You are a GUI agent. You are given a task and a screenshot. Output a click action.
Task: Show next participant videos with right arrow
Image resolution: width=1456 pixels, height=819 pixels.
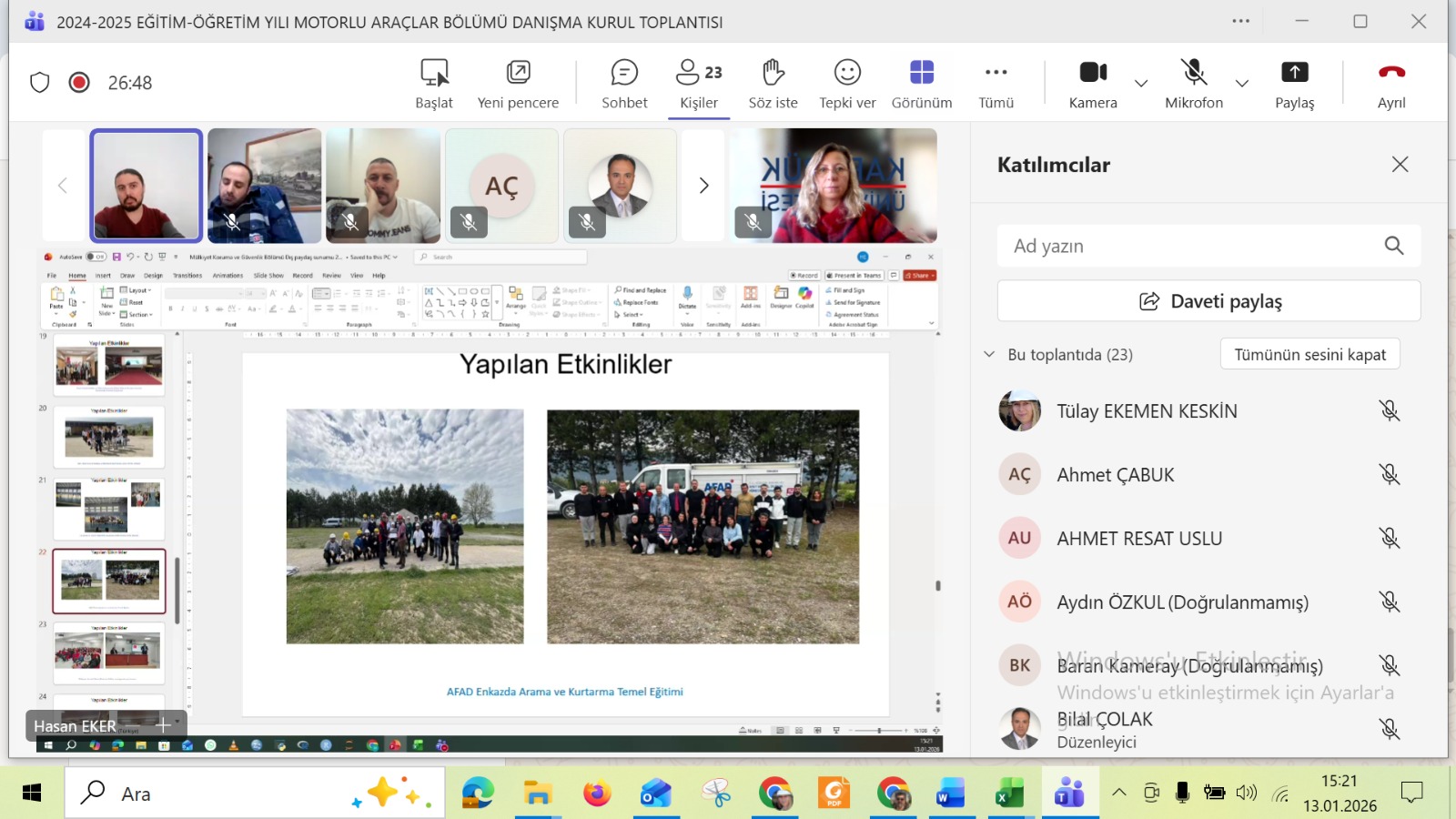point(703,186)
